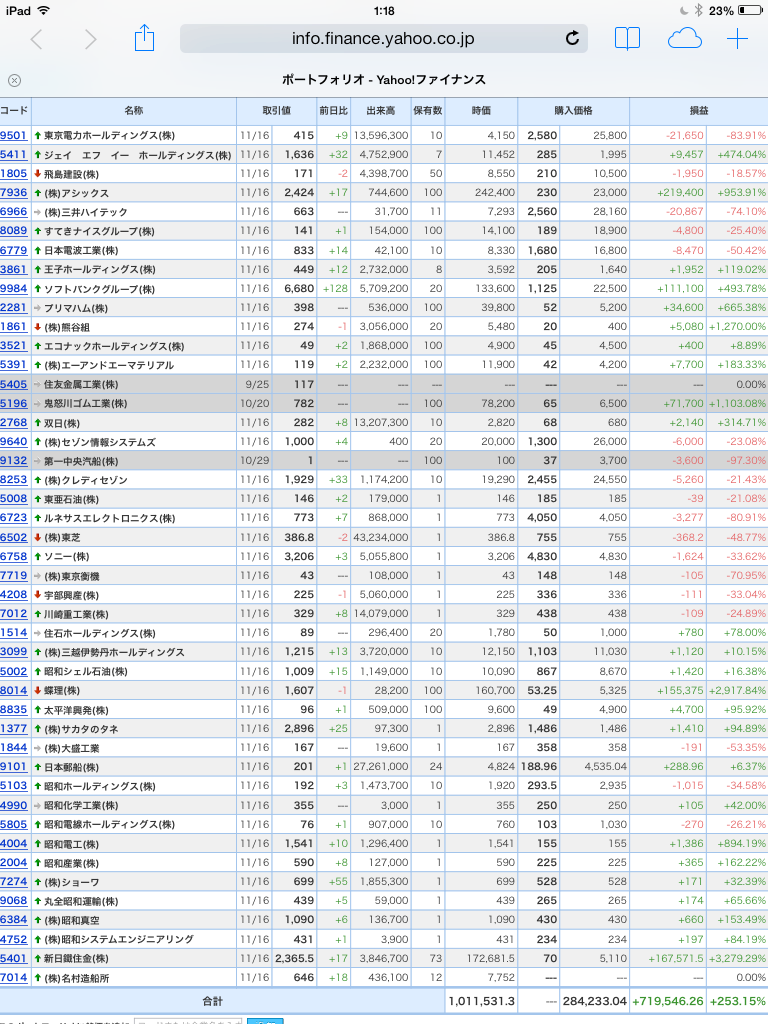Select the ソフトバンクグループ(株) name cell

(x=134, y=289)
